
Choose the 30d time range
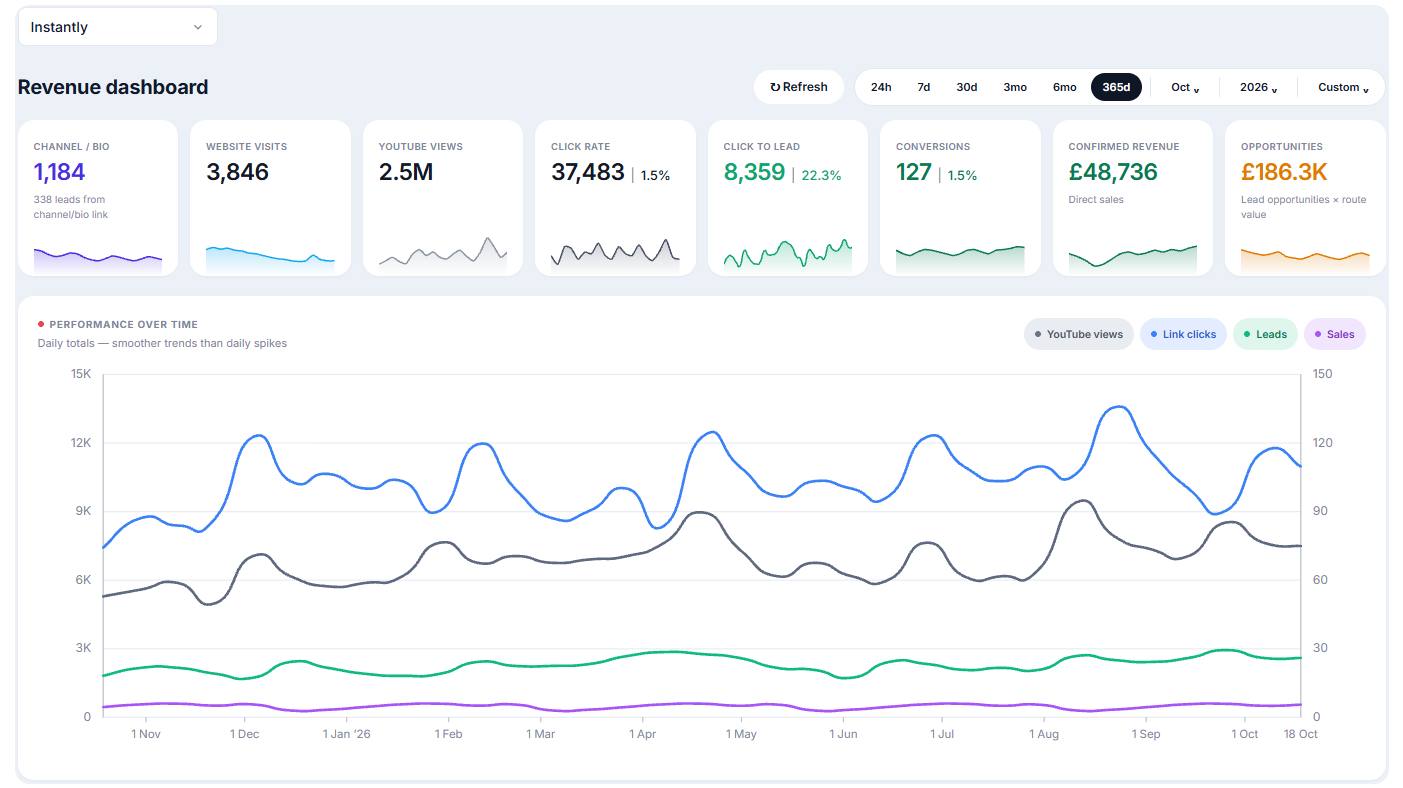967,87
